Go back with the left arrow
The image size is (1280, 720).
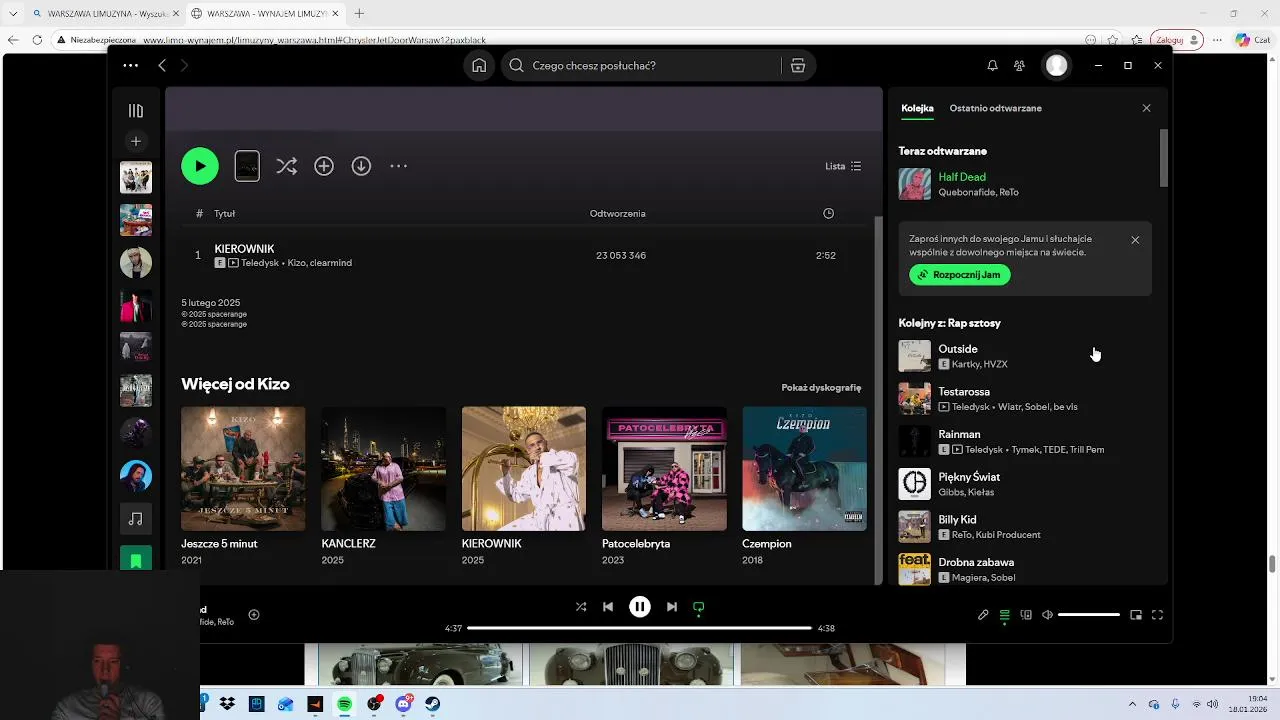162,65
